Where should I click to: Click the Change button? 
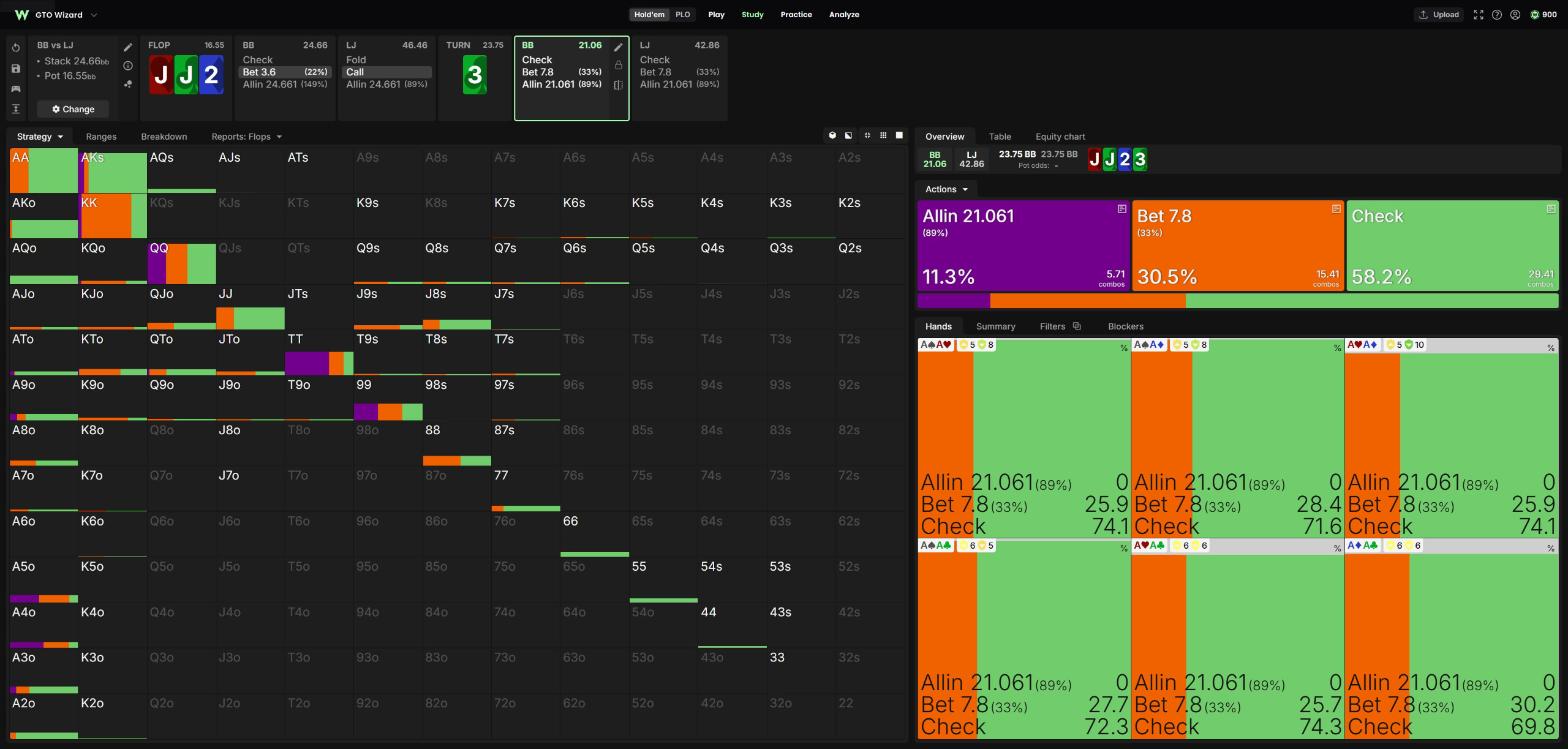73,109
